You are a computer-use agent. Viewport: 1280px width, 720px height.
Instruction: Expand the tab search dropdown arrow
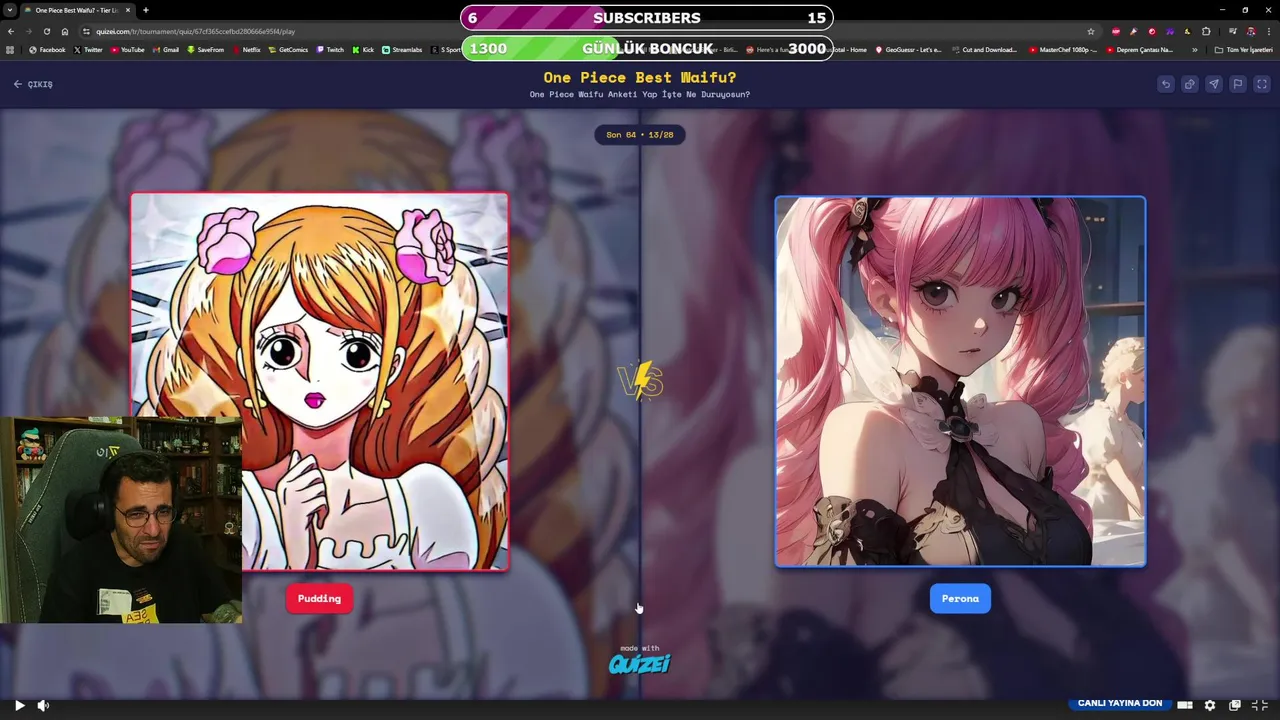[9, 10]
